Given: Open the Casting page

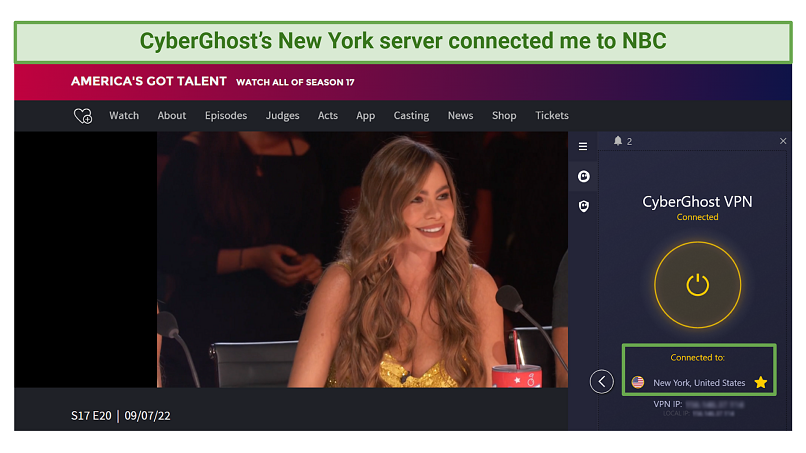Looking at the screenshot, I should pyautogui.click(x=411, y=116).
